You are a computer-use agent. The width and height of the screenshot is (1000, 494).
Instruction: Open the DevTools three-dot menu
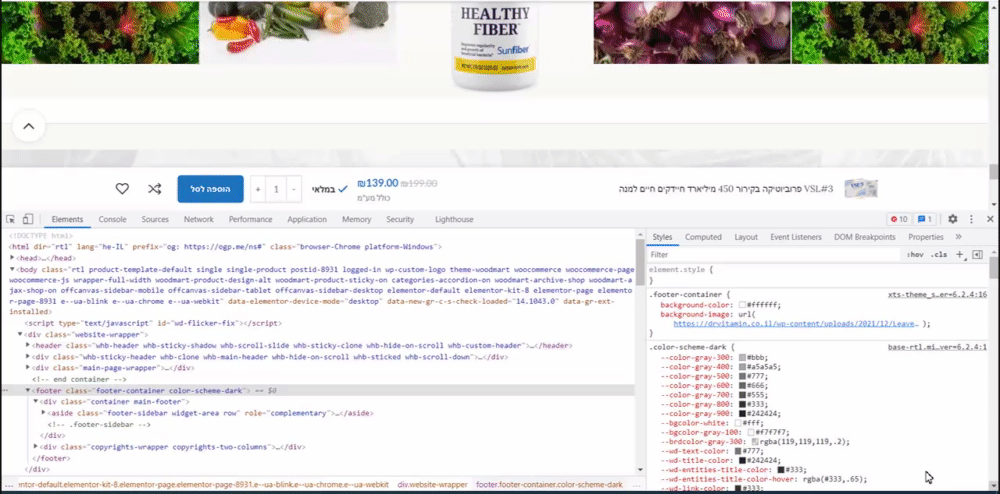971,219
